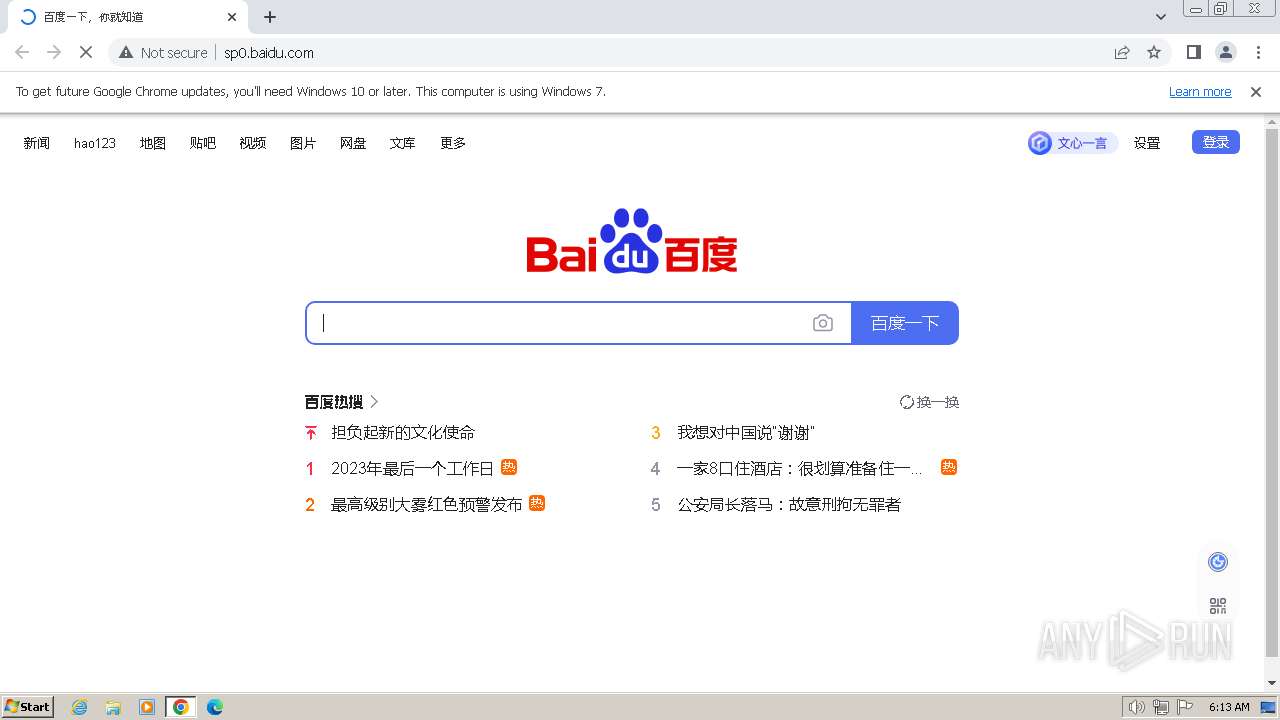Dismiss the Chrome update notification bar
The width and height of the screenshot is (1280, 720).
1256,91
